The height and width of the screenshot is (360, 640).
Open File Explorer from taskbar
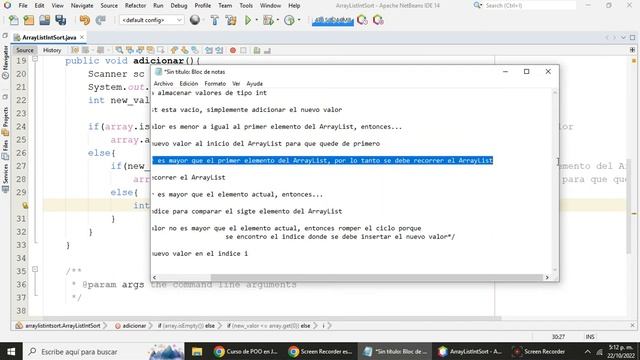coord(197,351)
